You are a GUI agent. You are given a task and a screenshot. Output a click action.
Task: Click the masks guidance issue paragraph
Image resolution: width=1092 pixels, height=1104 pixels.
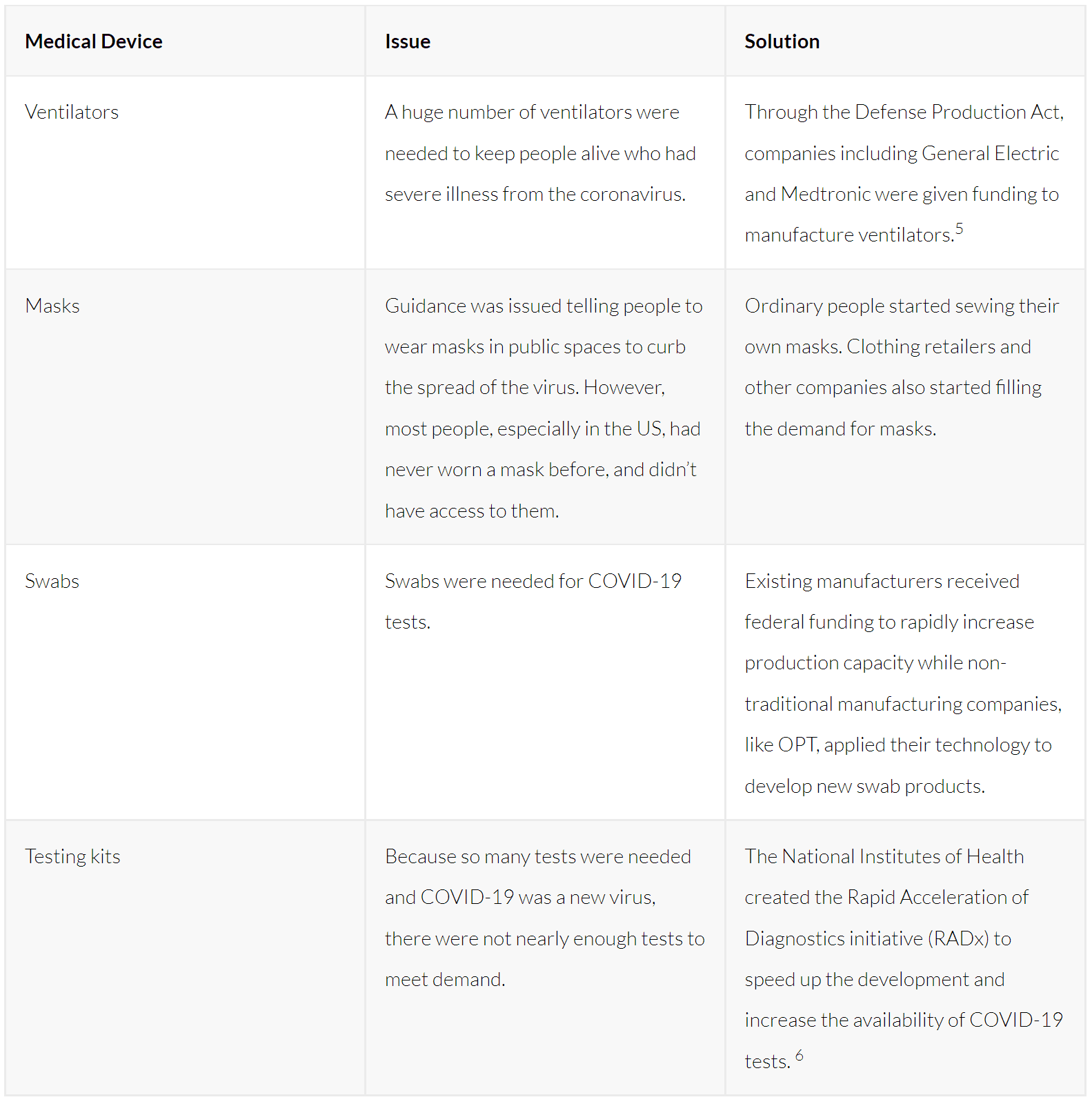coord(544,408)
